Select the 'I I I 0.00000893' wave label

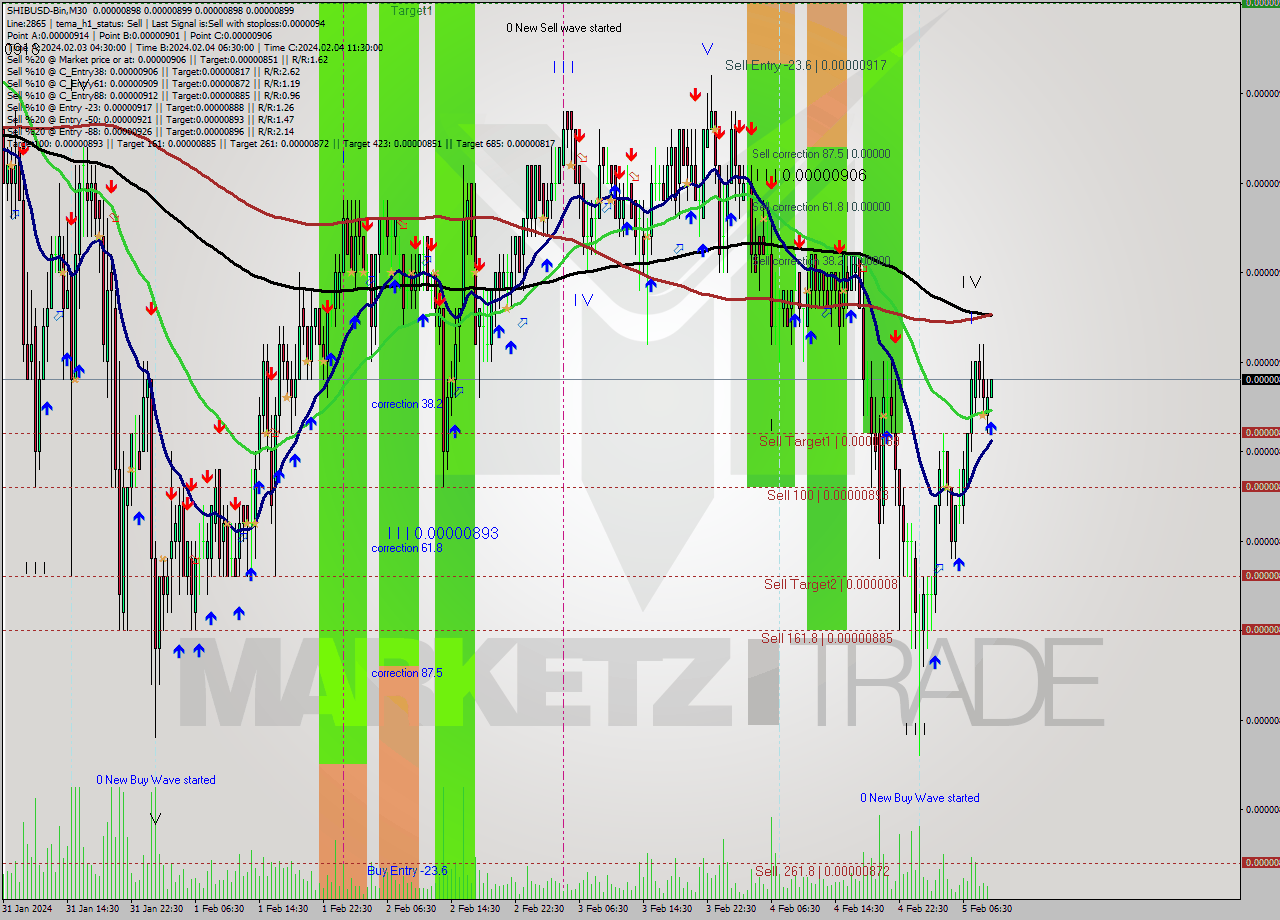443,533
